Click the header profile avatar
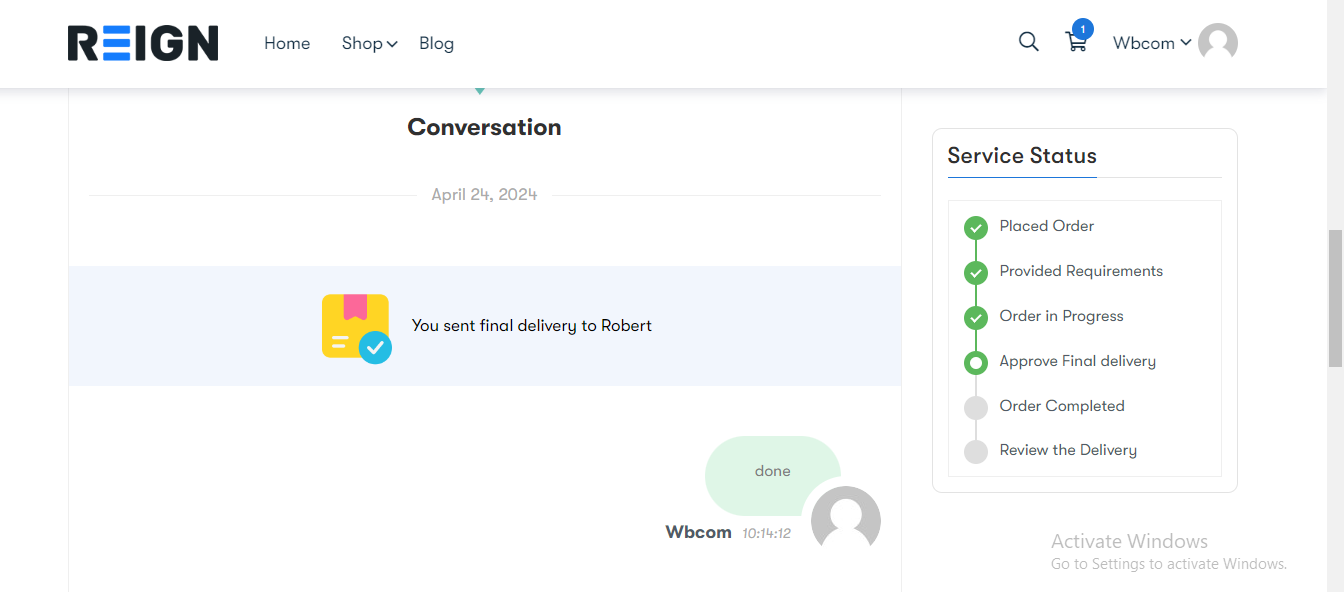The height and width of the screenshot is (592, 1344). tap(1217, 43)
